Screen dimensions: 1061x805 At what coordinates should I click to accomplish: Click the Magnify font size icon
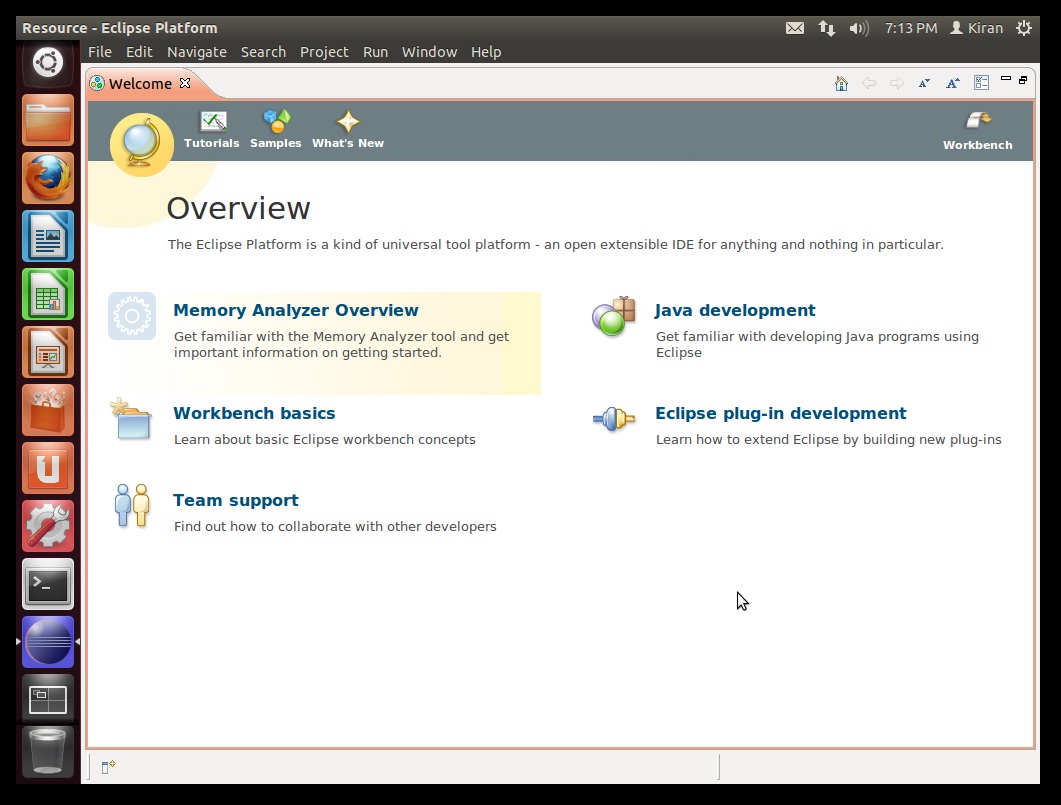pos(953,84)
